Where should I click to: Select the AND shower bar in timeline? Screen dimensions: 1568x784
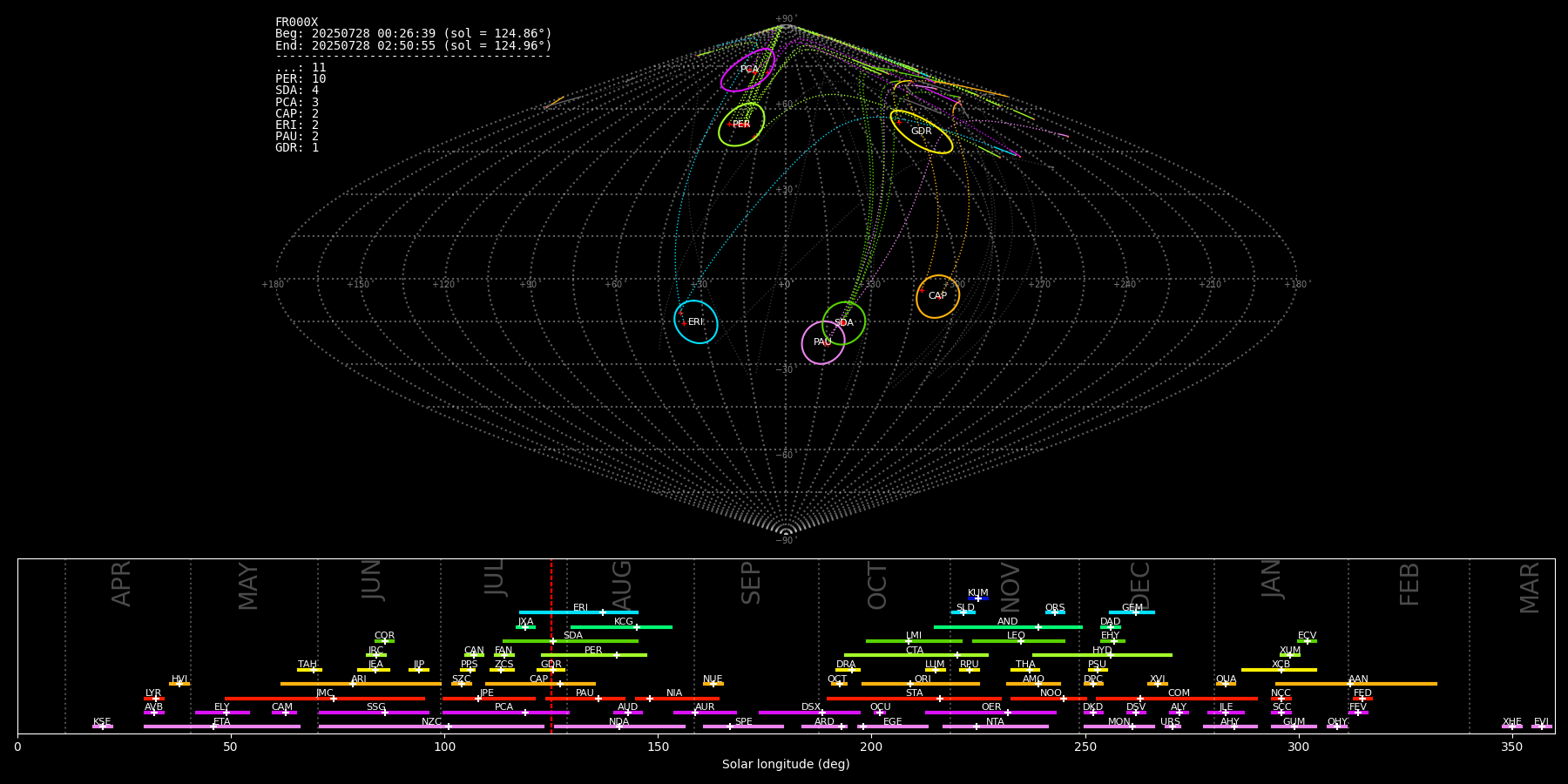coord(1008,627)
